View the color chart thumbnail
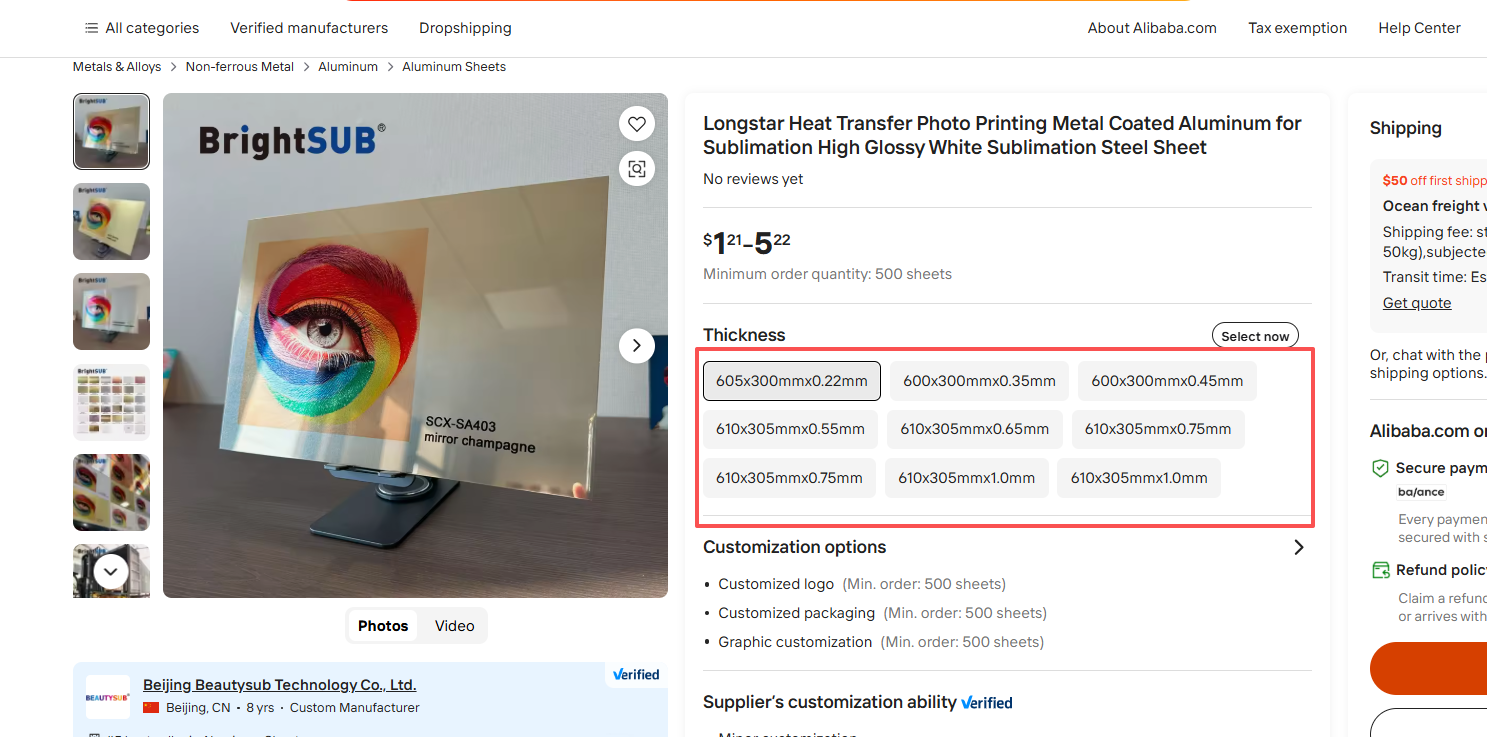The height and width of the screenshot is (737, 1487). click(x=111, y=402)
